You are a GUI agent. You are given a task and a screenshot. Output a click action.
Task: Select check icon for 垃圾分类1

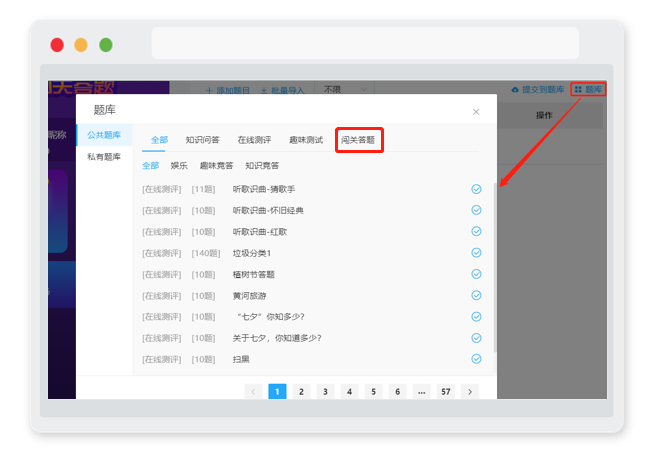[x=476, y=253]
